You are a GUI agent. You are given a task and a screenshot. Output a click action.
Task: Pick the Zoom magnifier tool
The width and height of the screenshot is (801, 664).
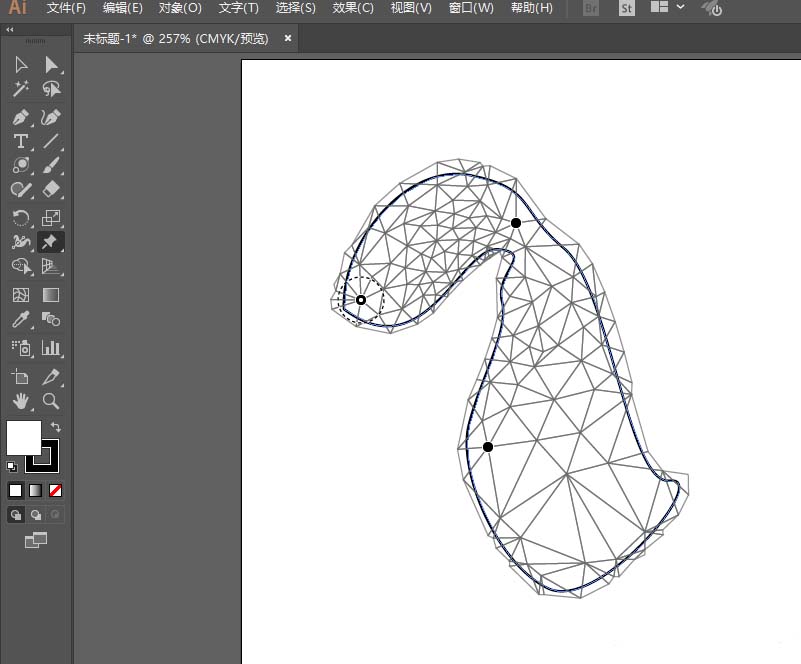click(x=51, y=401)
